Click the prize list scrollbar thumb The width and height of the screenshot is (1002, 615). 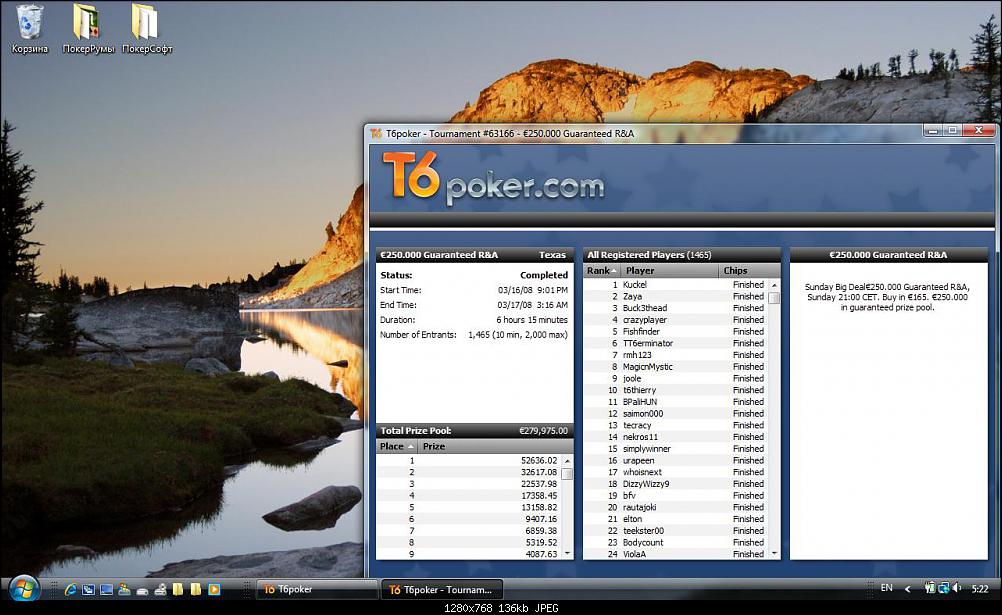click(x=567, y=474)
